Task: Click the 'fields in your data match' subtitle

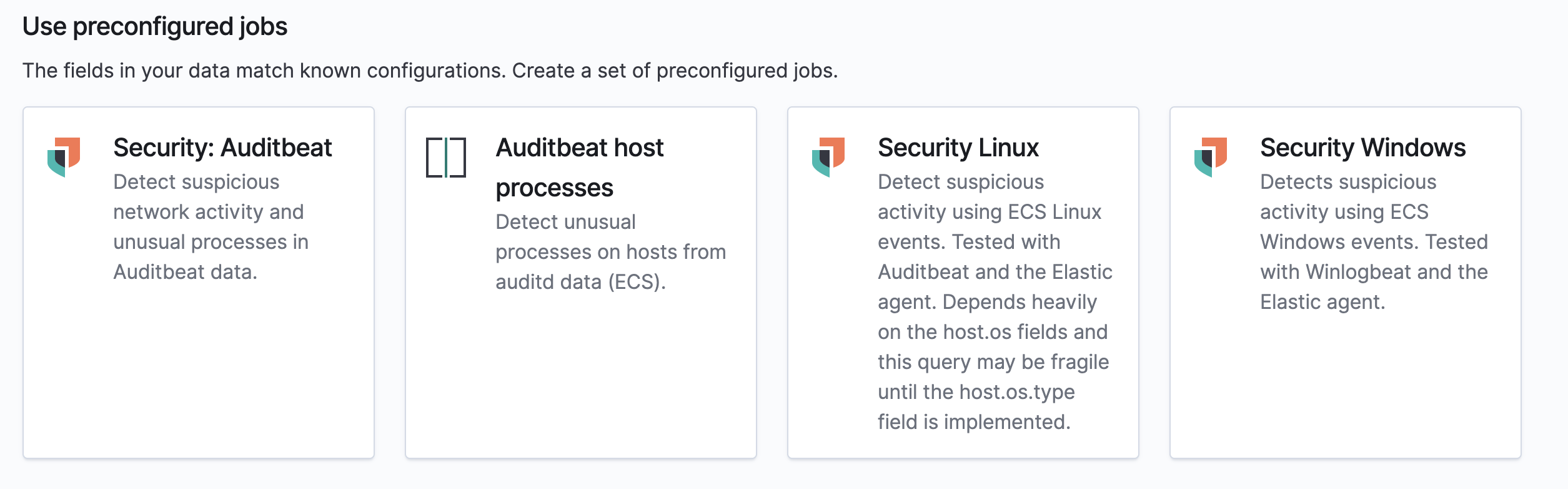Action: tap(430, 71)
